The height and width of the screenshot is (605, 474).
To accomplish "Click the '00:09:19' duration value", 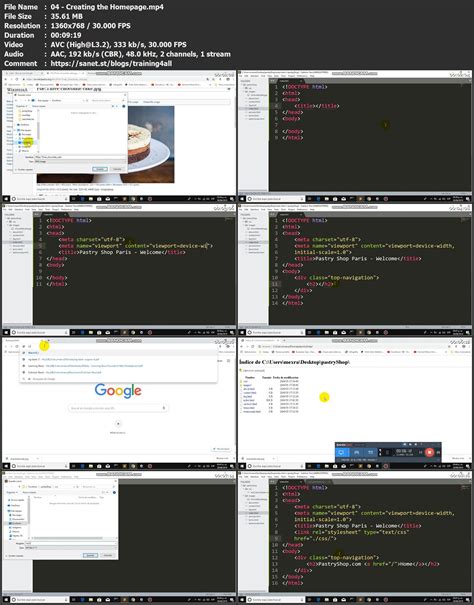I will click(66, 35).
